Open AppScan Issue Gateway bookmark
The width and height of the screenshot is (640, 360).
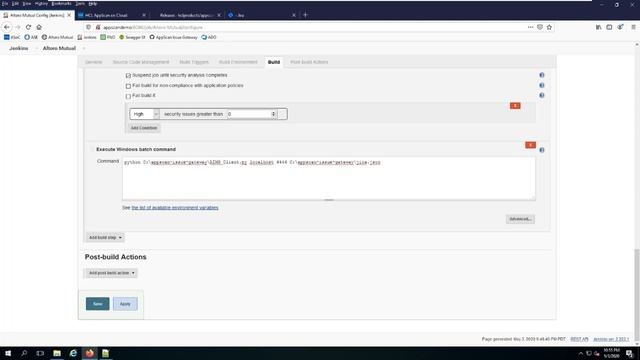(x=173, y=37)
